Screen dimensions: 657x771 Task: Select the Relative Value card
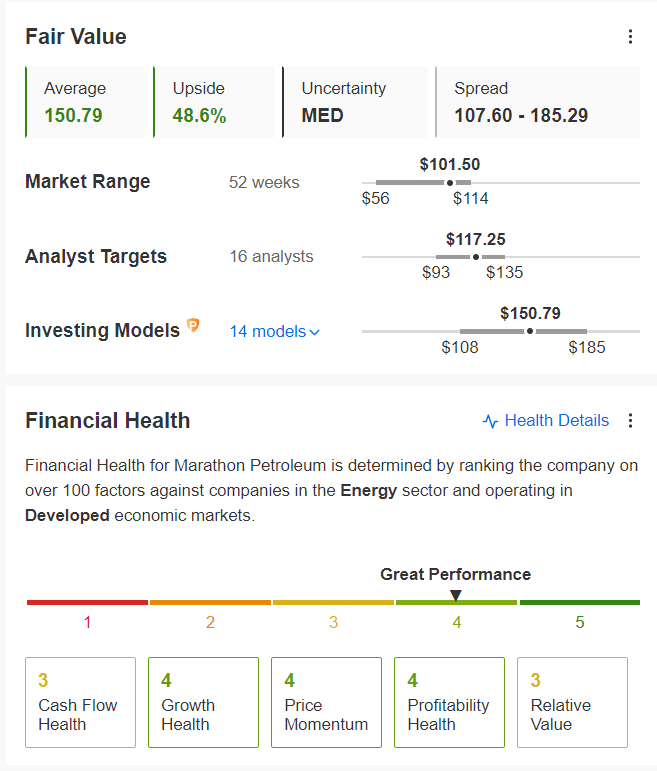pyautogui.click(x=572, y=702)
